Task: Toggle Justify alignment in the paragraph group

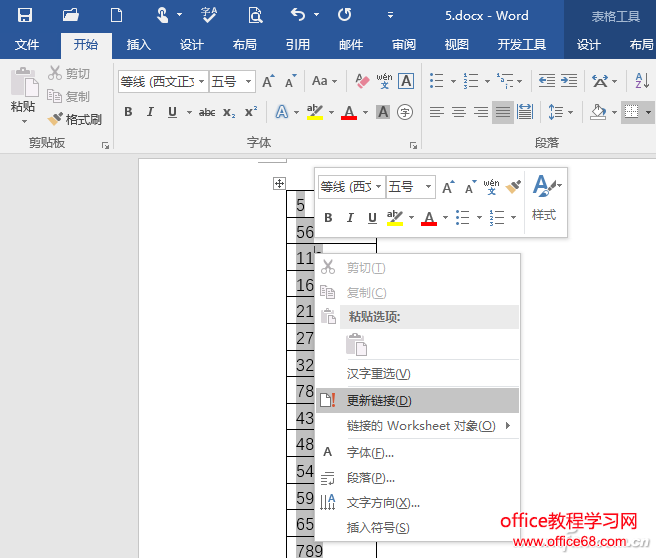Action: tap(503, 113)
